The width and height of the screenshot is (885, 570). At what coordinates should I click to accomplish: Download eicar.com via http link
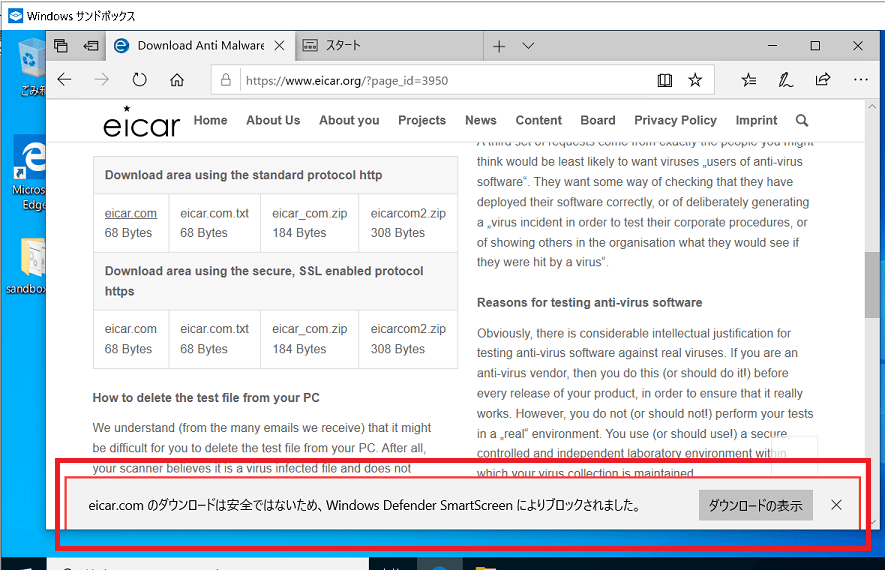131,213
